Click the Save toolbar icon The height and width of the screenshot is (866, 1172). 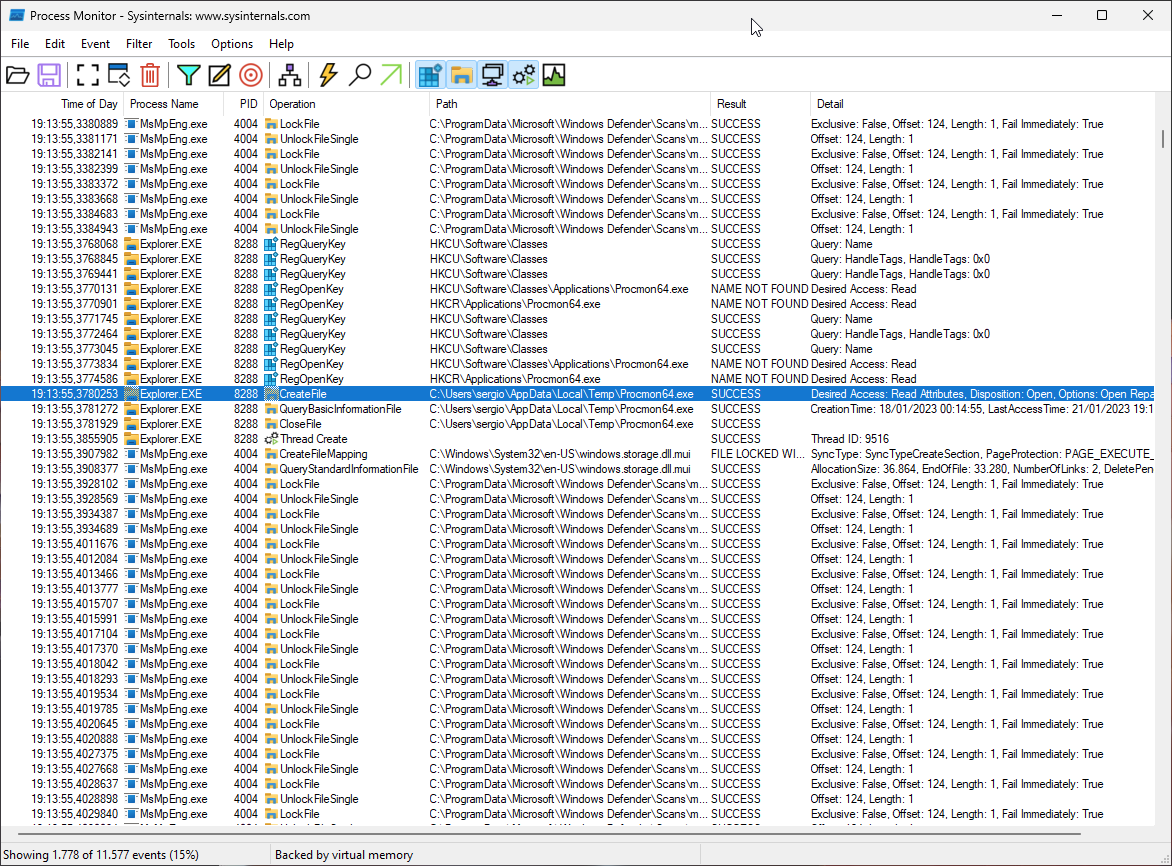(49, 75)
